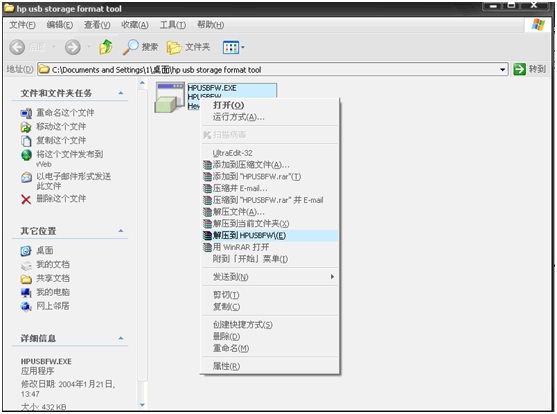The image size is (557, 414).
Task: Collapse the 其它位置 panel
Action: 121,231
